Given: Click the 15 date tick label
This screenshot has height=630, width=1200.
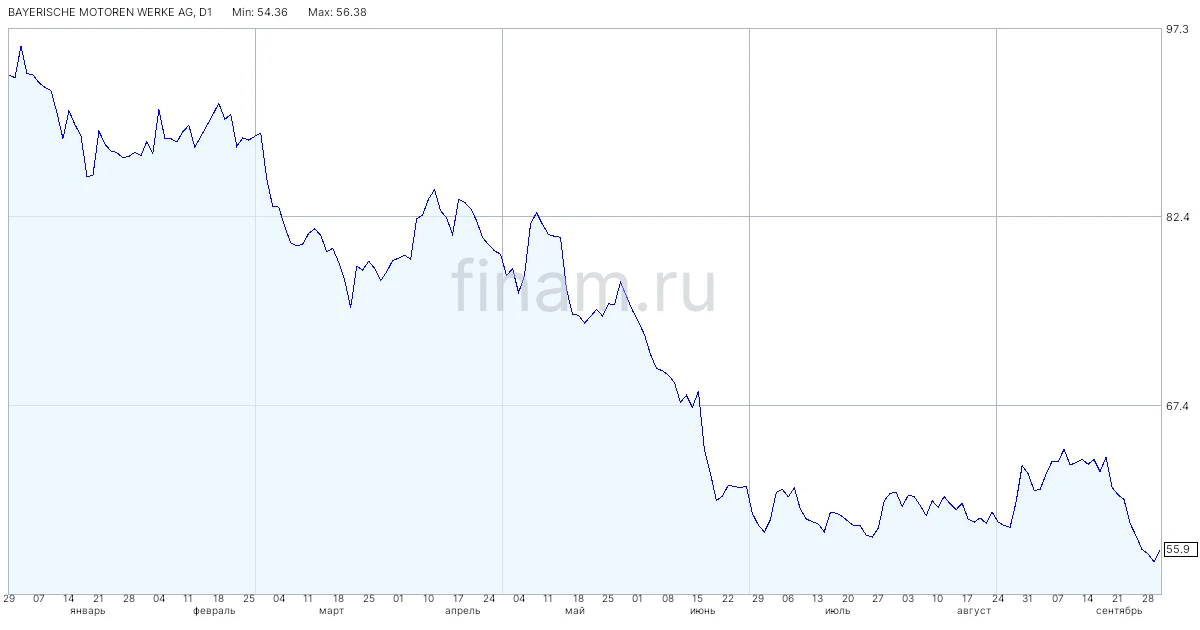Looking at the screenshot, I should pos(698,598).
